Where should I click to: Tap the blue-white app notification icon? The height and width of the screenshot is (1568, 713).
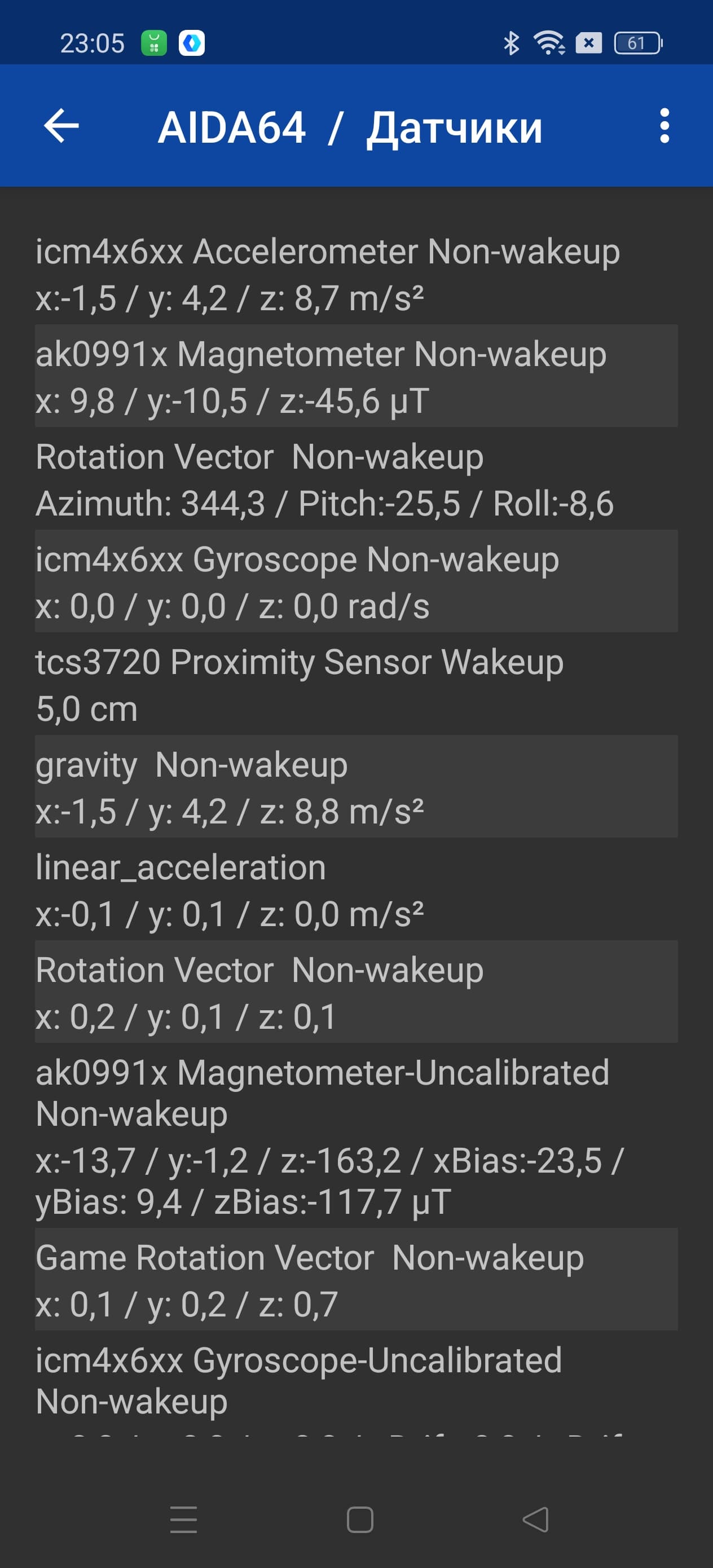192,43
